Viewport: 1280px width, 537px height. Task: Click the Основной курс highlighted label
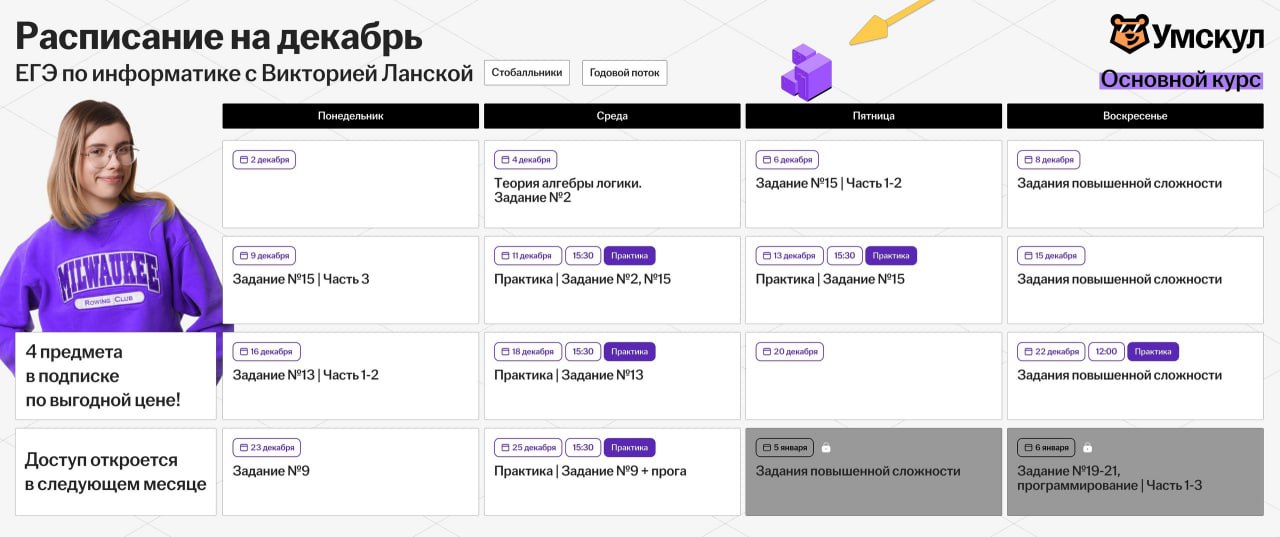tap(1181, 80)
